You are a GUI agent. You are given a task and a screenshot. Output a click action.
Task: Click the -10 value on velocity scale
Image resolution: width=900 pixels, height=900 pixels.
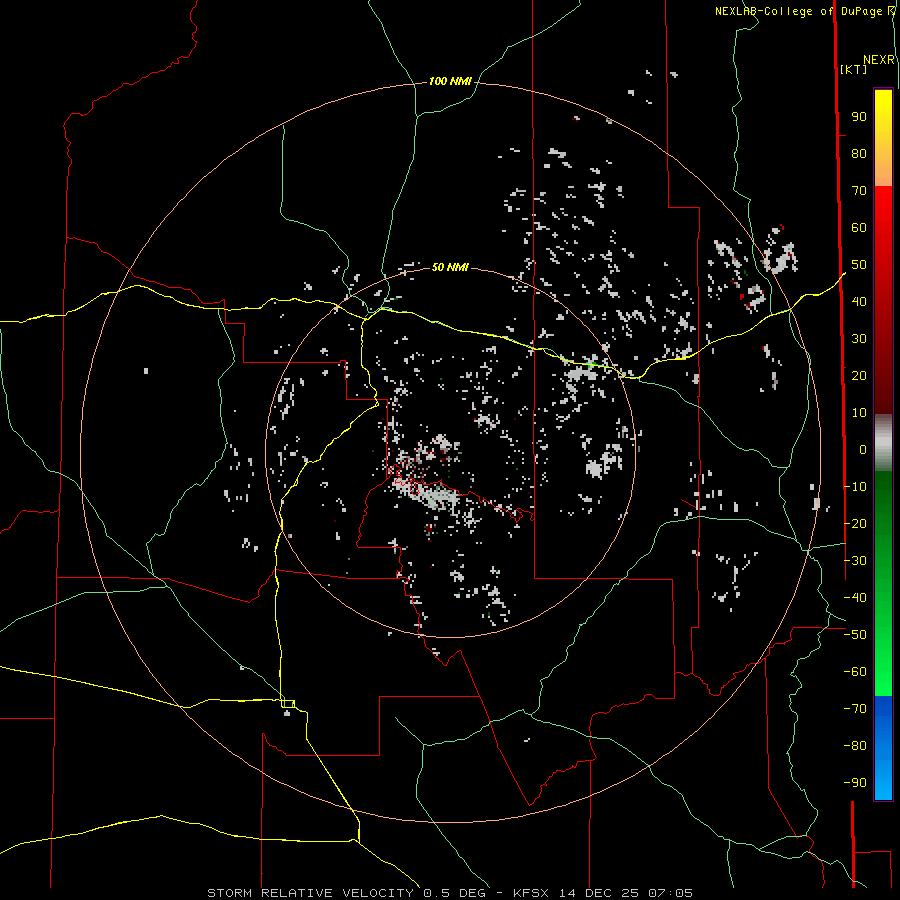[855, 487]
